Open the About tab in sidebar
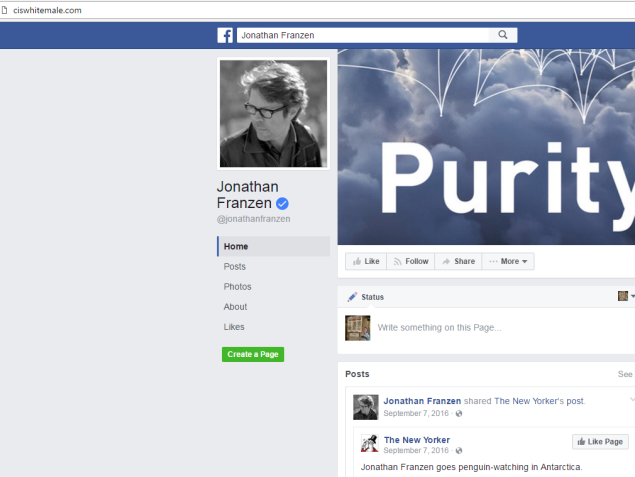635x477 pixels. pos(235,307)
